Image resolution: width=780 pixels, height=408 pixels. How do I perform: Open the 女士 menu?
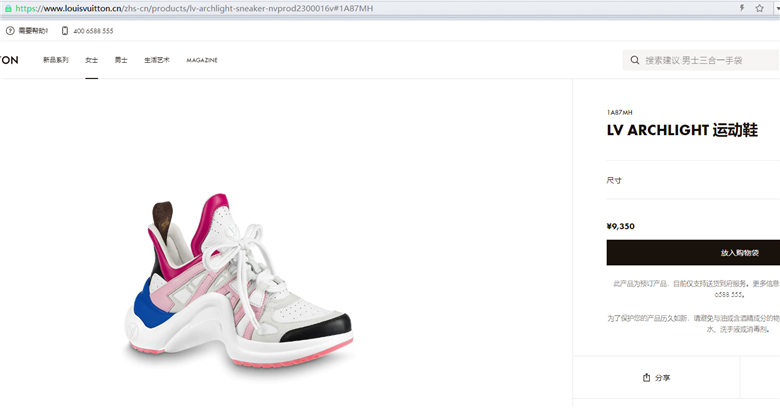92,60
